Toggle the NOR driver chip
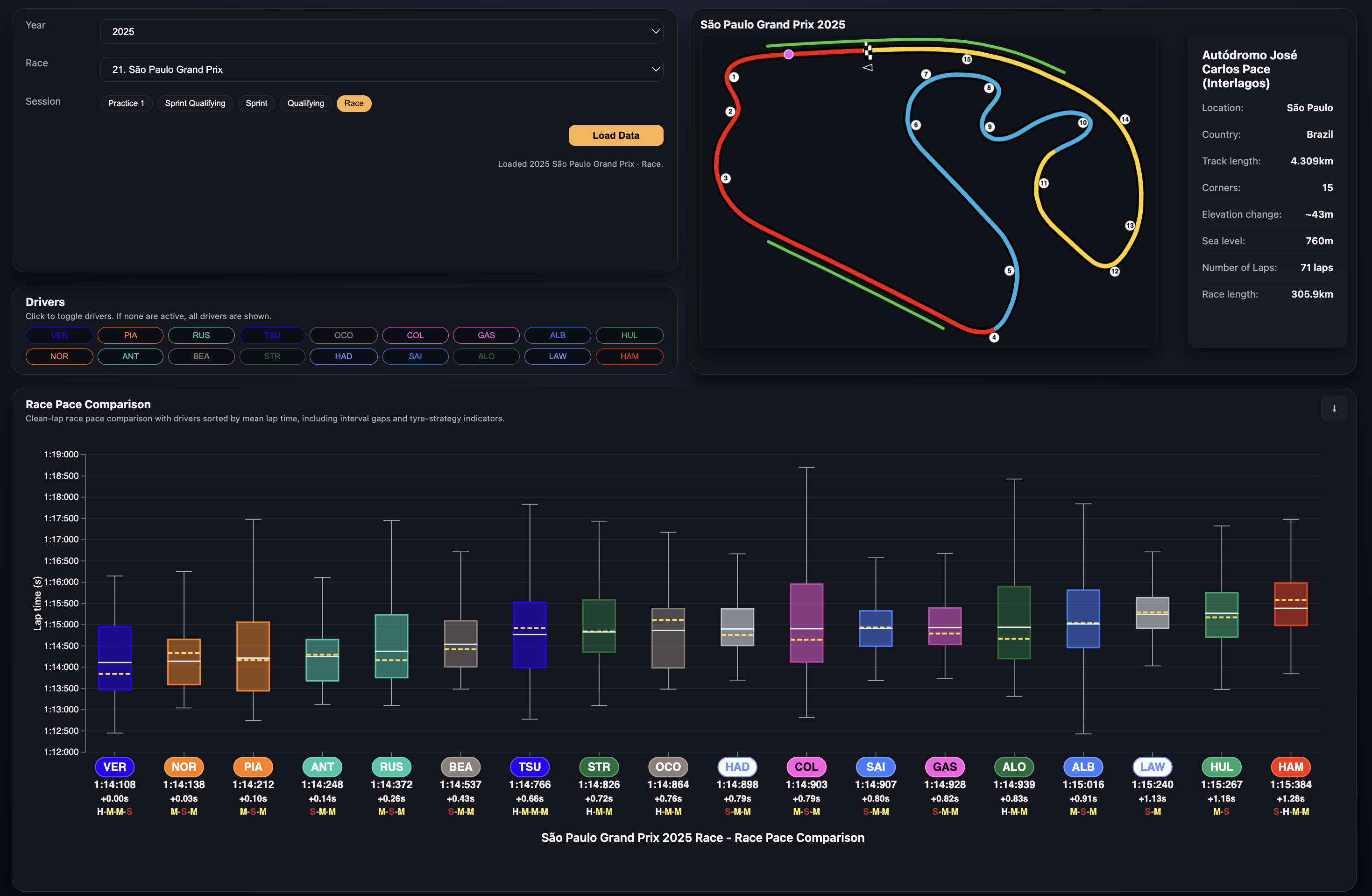Screen dimensions: 1372x896 tap(59, 356)
